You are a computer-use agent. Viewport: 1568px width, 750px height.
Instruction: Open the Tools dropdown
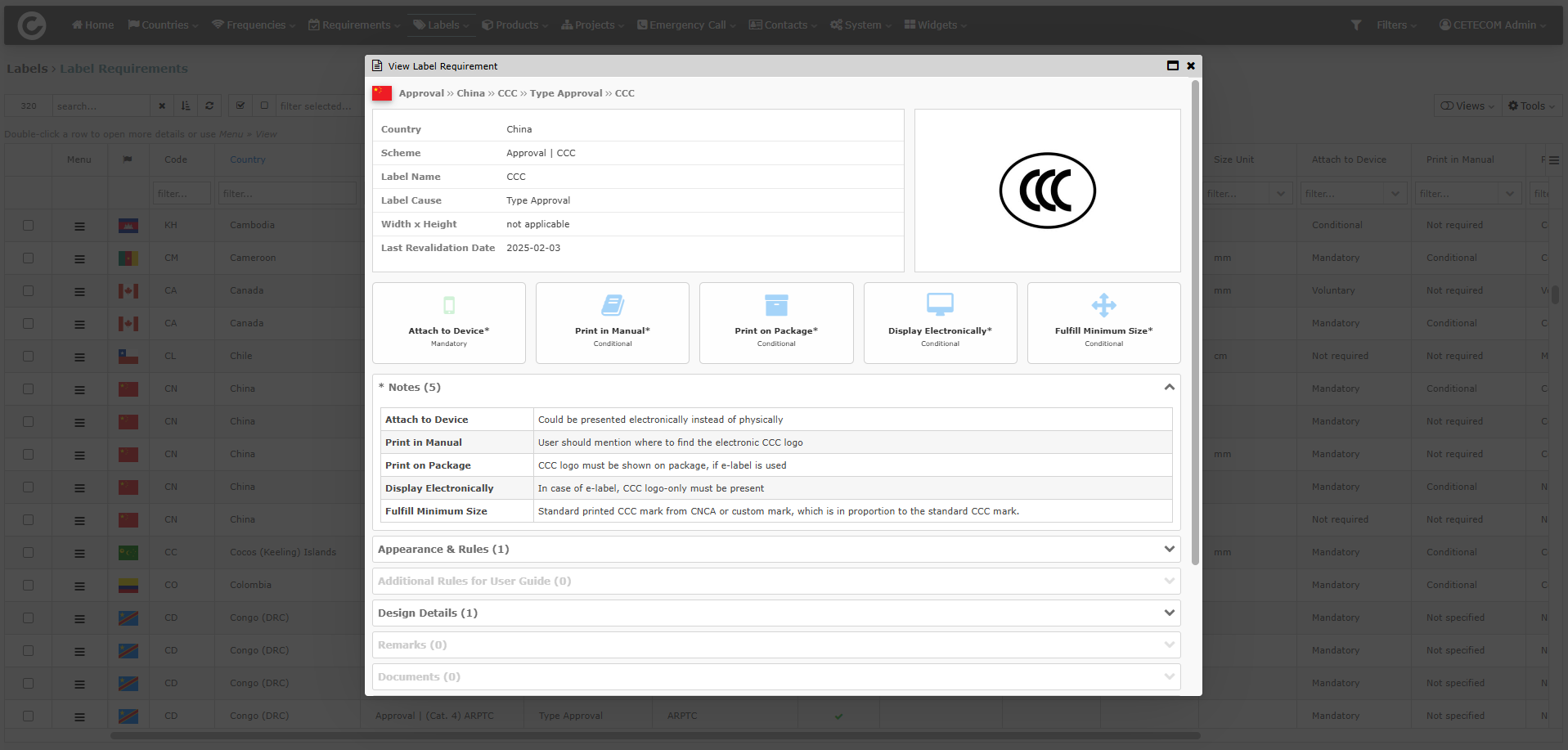pos(1532,106)
